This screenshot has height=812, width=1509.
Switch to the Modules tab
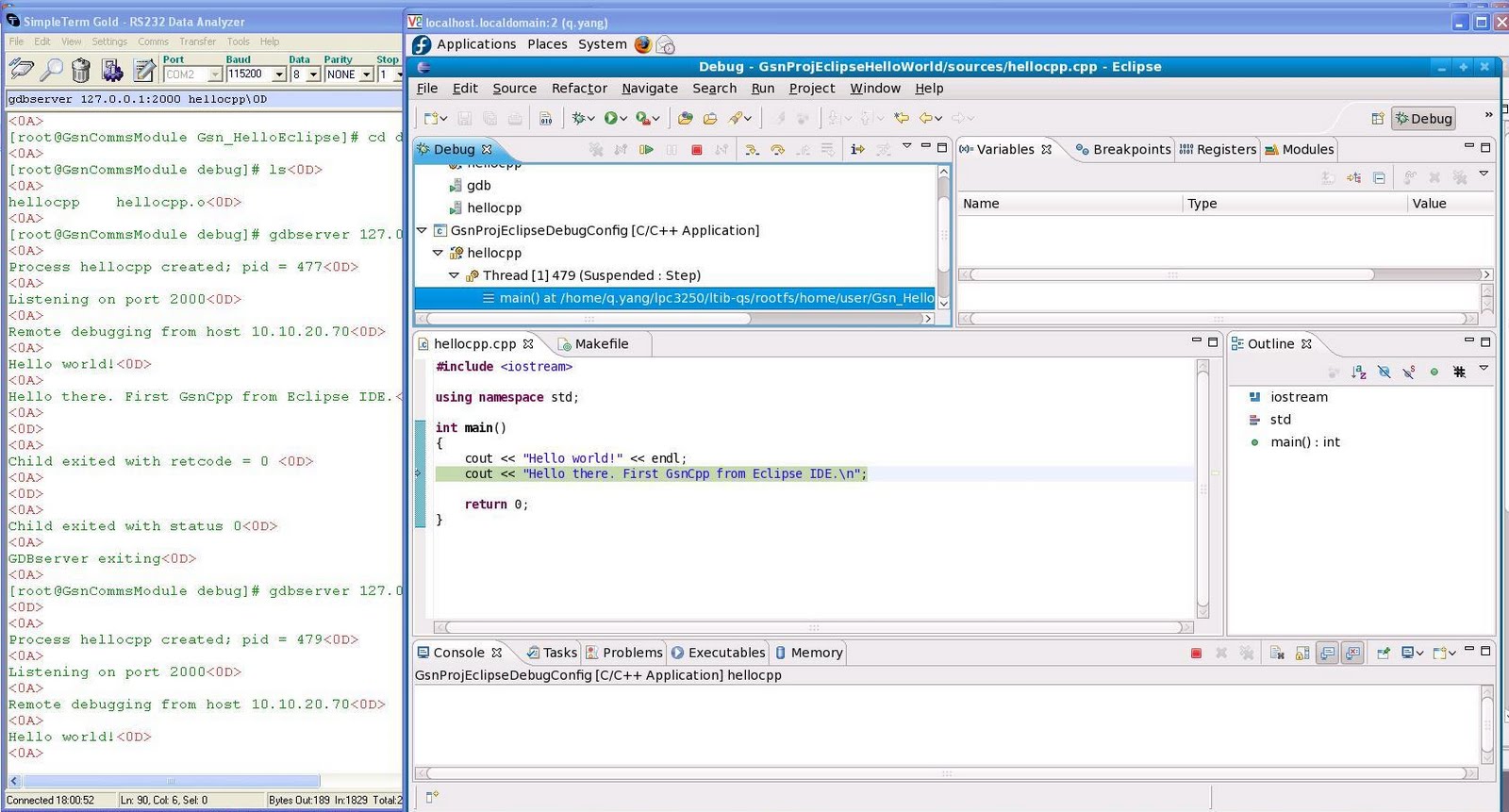point(1299,149)
